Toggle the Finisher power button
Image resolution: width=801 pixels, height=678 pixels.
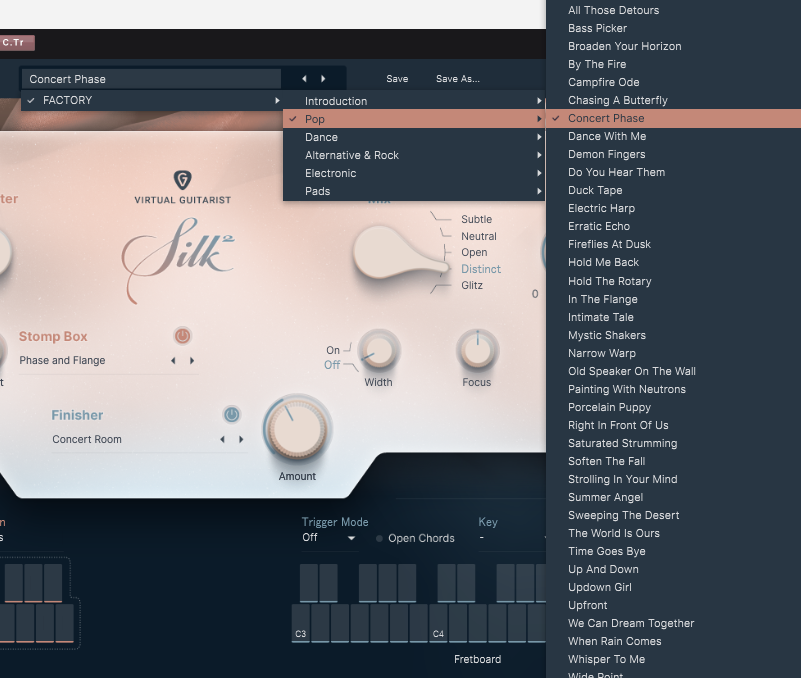coord(231,414)
